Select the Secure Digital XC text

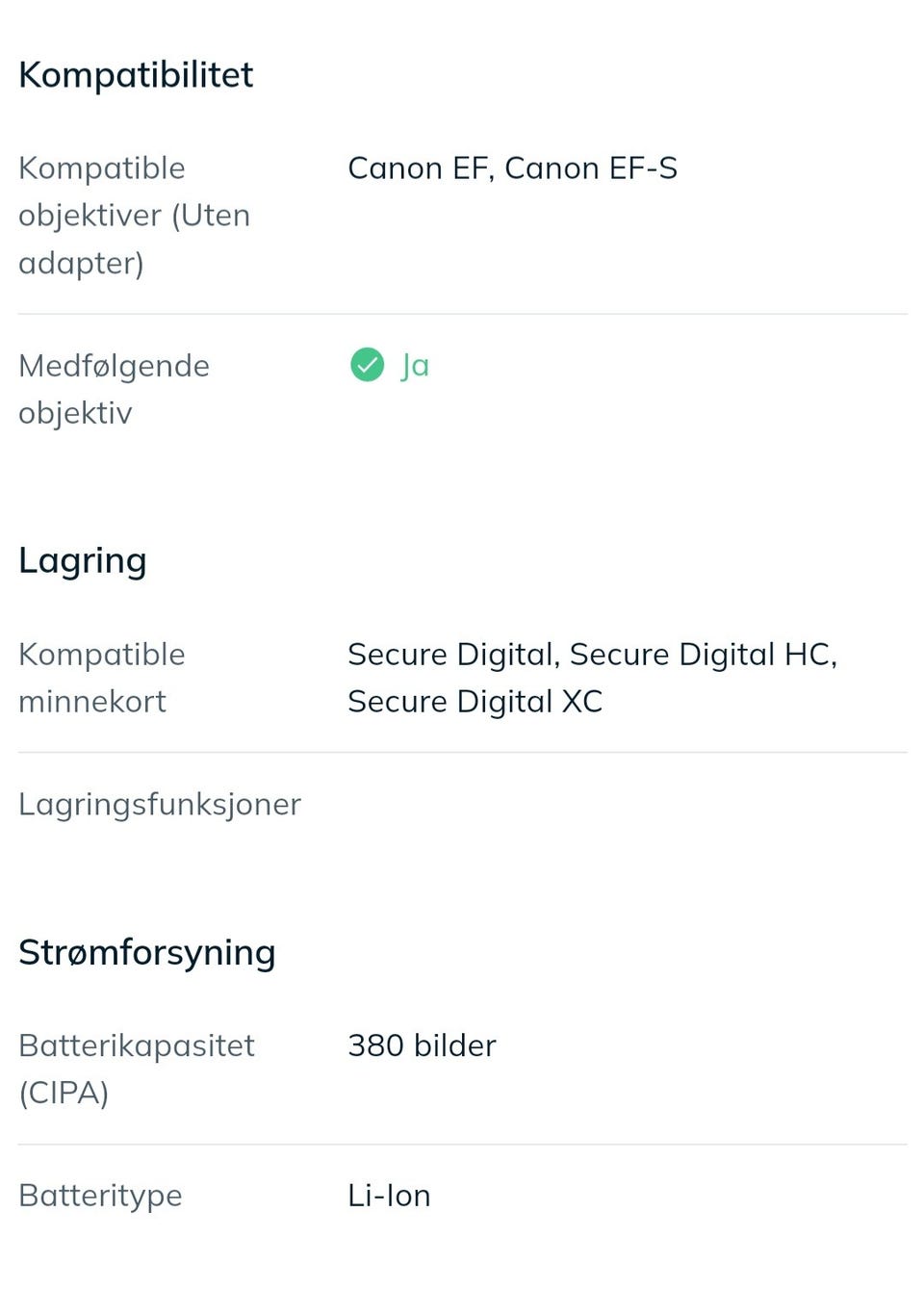click(x=475, y=702)
